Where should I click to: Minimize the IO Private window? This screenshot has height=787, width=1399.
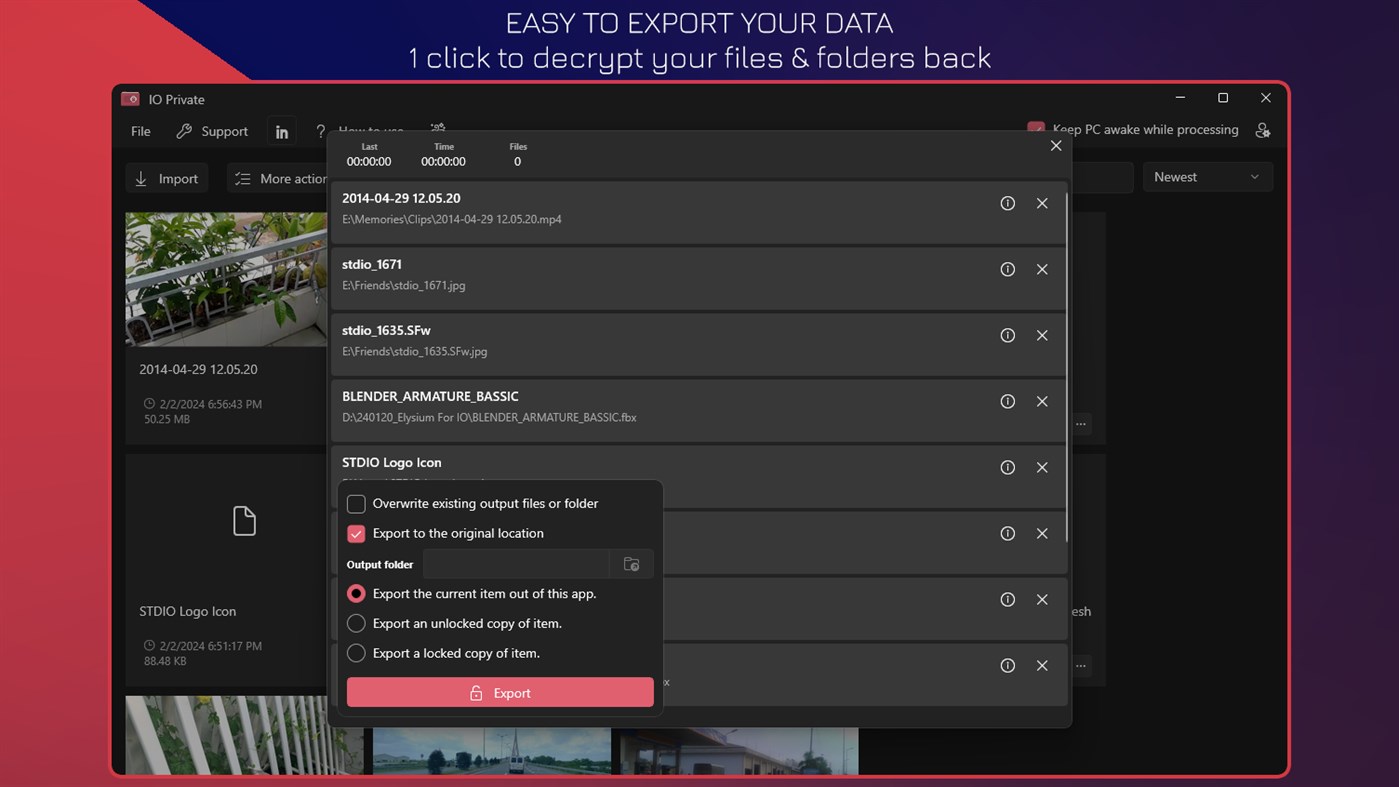pyautogui.click(x=1181, y=98)
